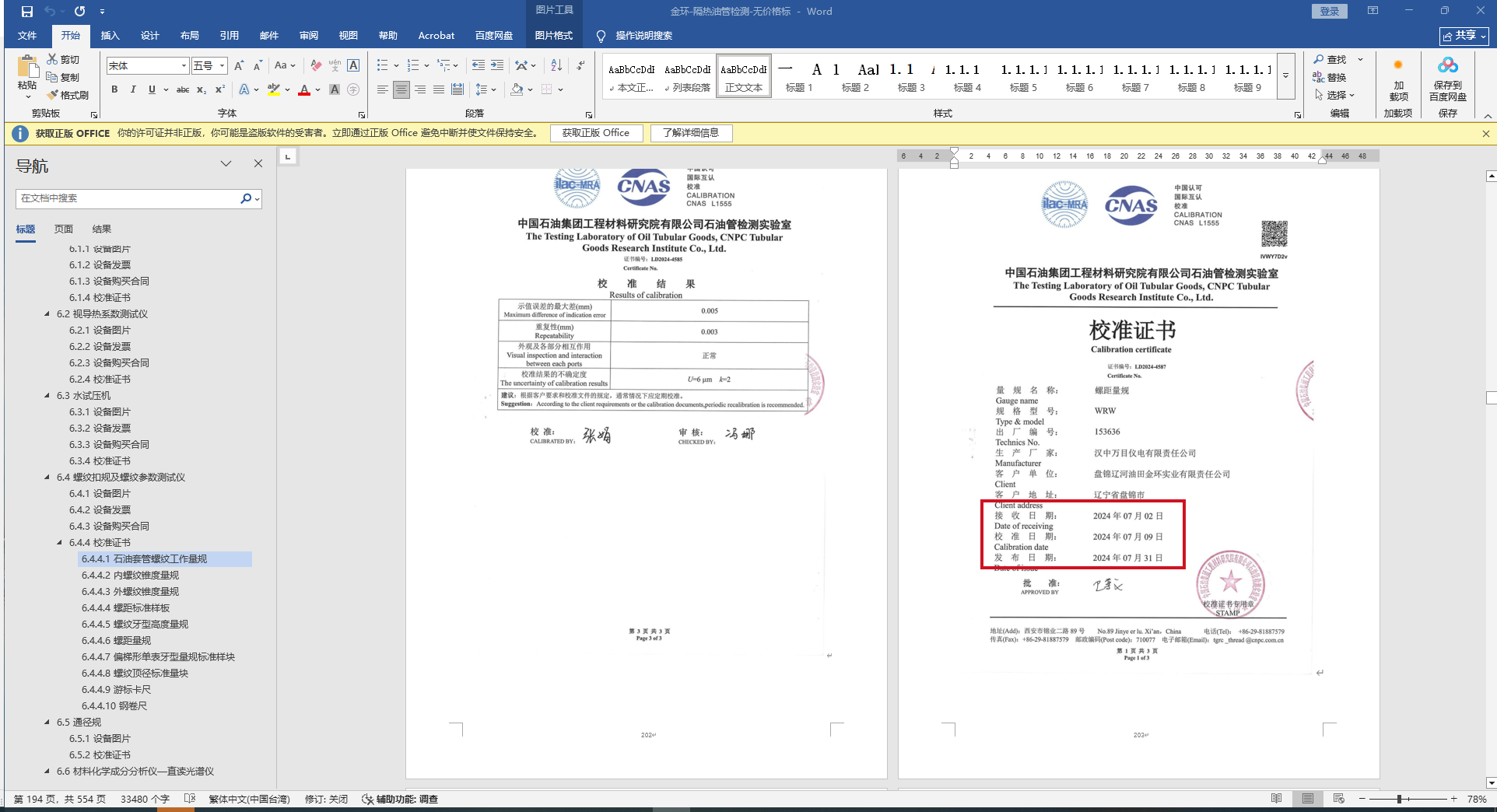
Task: Apply the 列表段落 style
Action: click(x=688, y=76)
